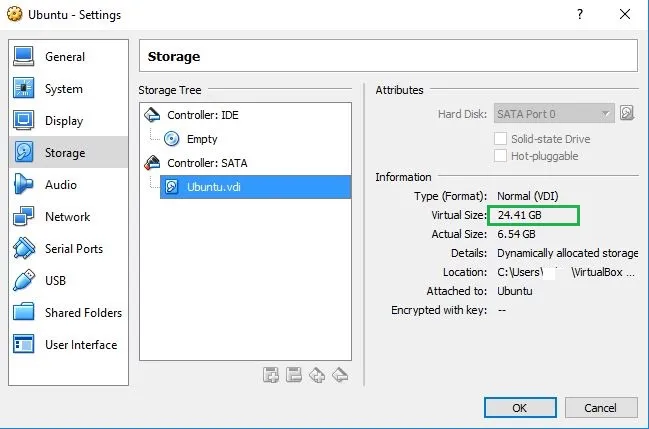Open the Hard Disk SATA Port dropdown
Screen dimensions: 649x429
pyautogui.click(x=554, y=113)
